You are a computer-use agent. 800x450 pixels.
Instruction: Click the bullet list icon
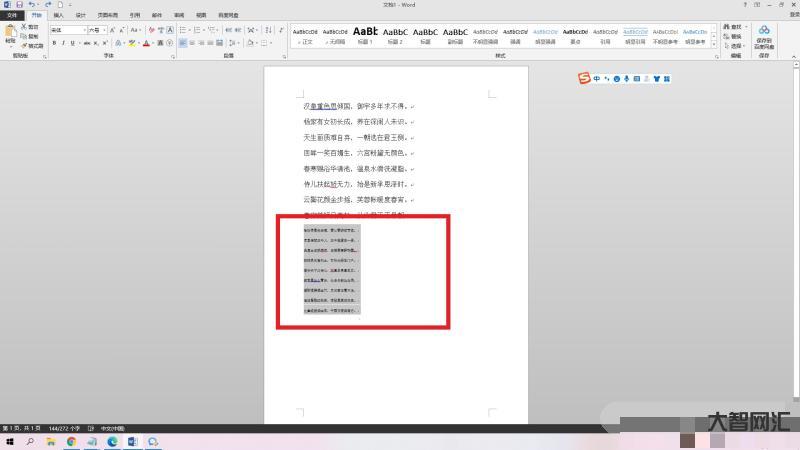click(184, 30)
